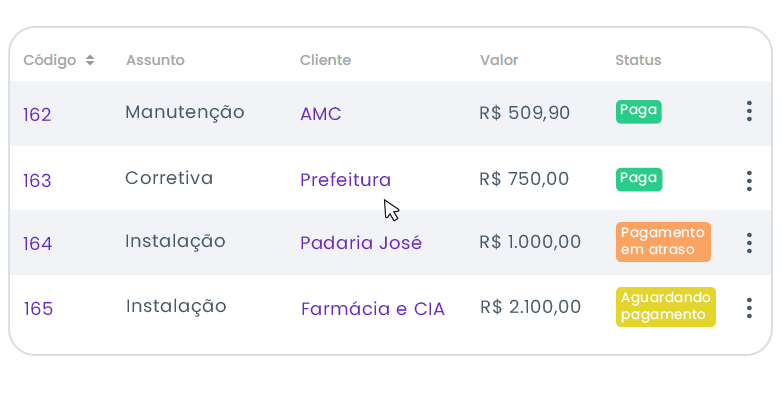Open client Prefeitura link
782x420 pixels.
345,180
